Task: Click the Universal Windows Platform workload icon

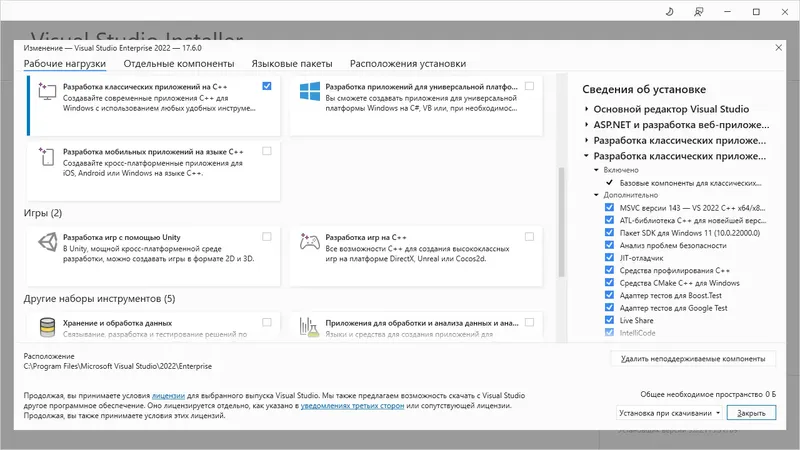Action: (x=309, y=93)
